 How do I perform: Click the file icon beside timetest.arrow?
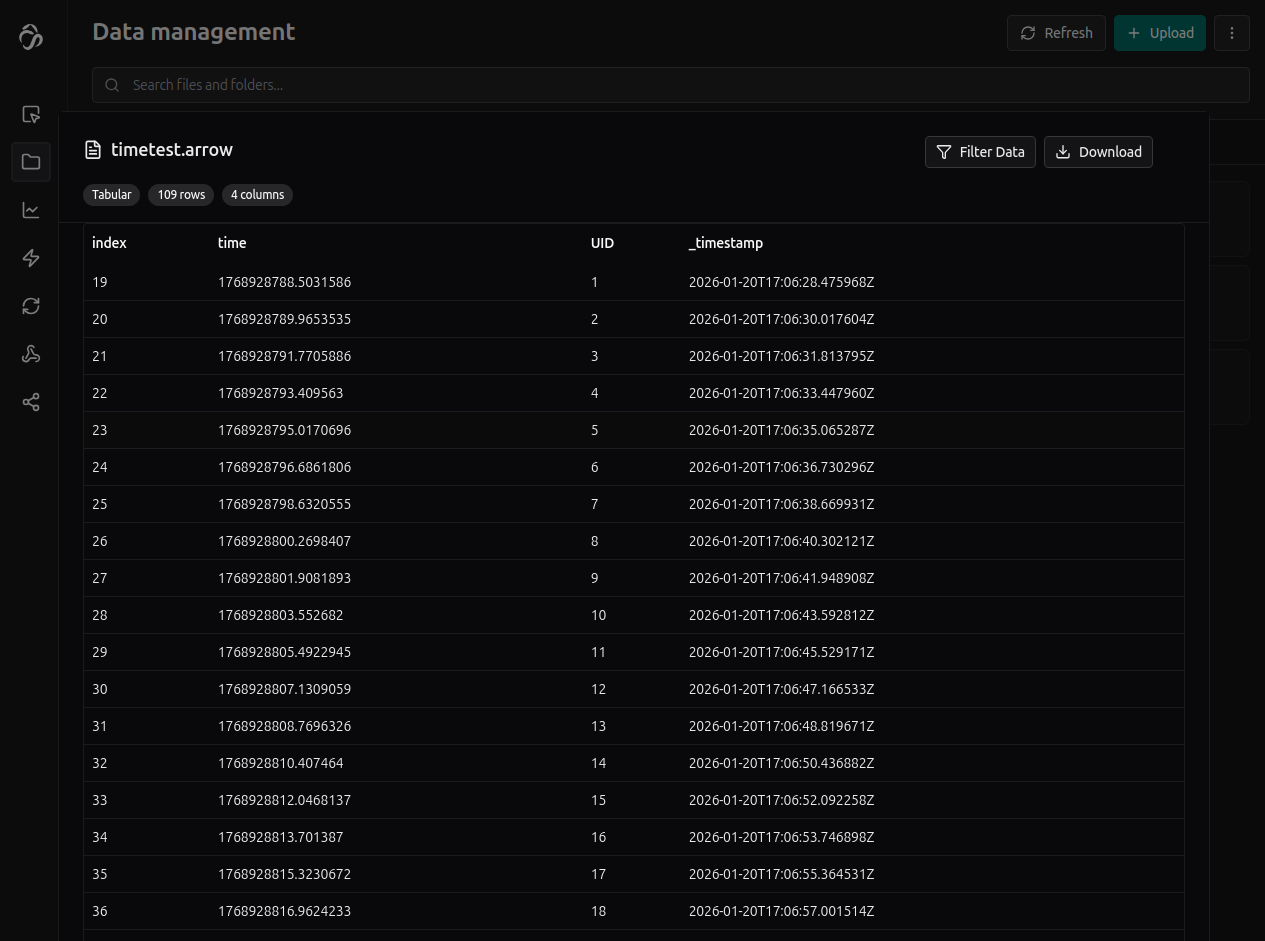93,150
